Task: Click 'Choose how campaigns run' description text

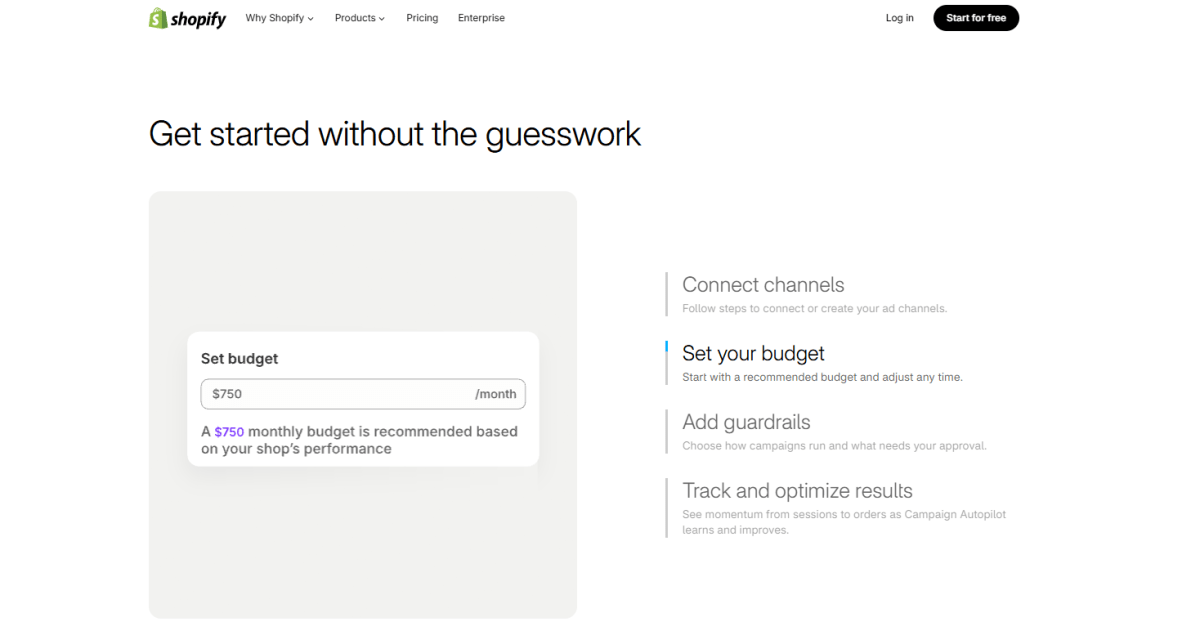Action: [x=834, y=446]
